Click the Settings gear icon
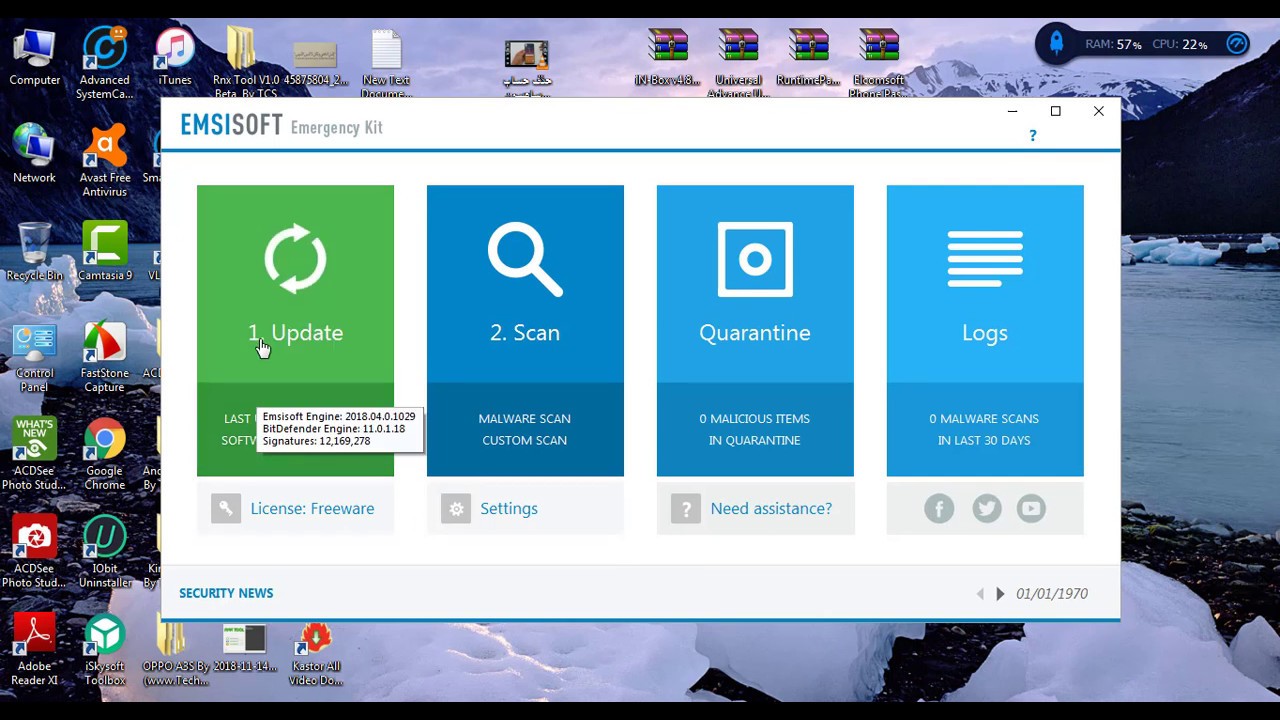This screenshot has height=720, width=1280. pos(456,509)
